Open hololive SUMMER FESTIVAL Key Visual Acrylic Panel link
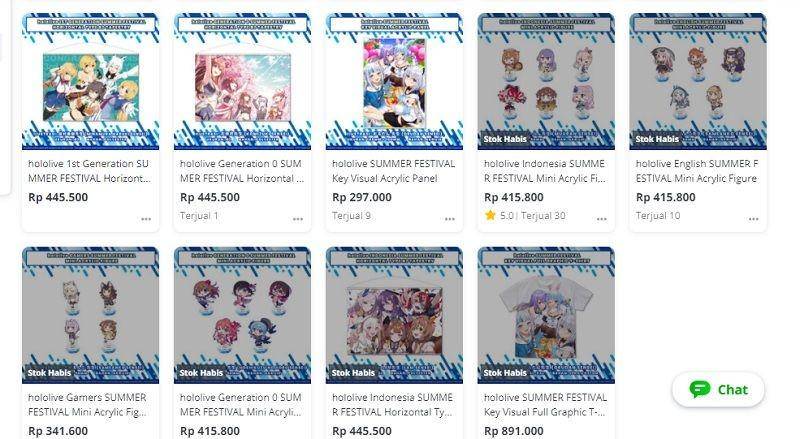 click(x=393, y=171)
